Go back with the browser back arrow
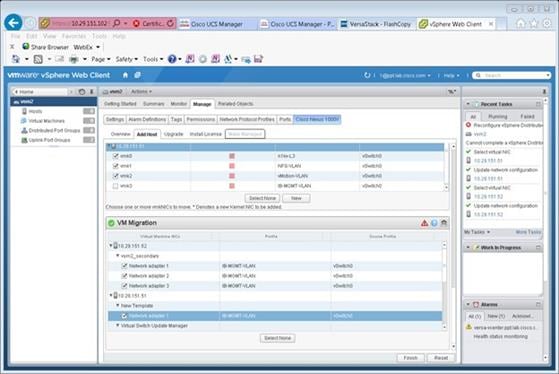The image size is (559, 374). coord(13,23)
